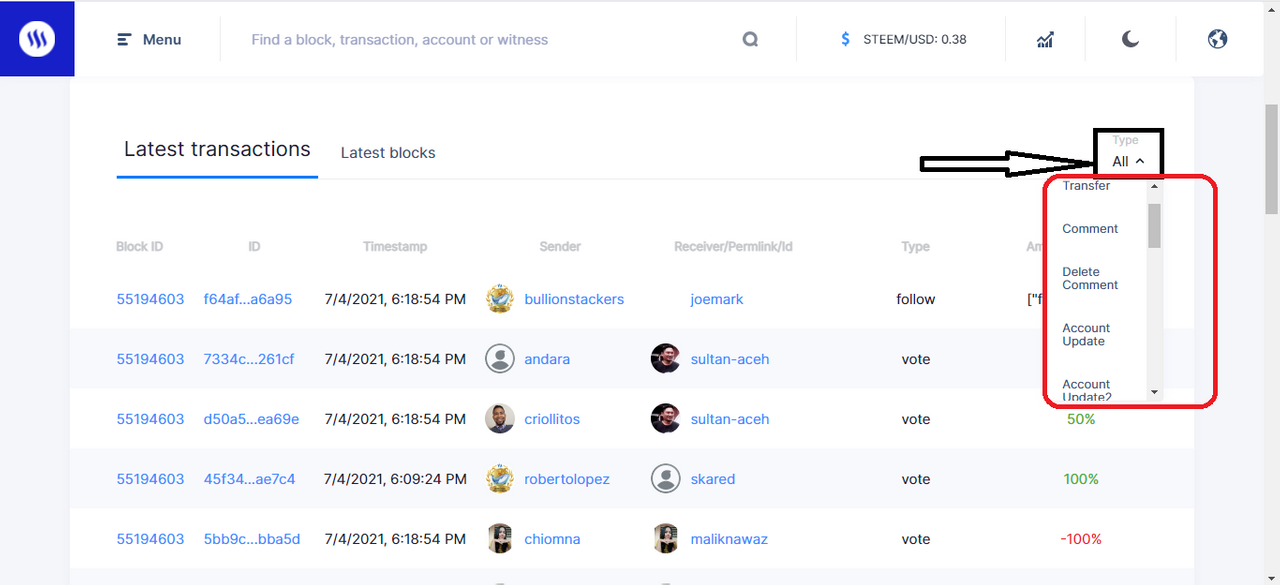Click the globe language icon
1280x585 pixels.
(x=1217, y=40)
